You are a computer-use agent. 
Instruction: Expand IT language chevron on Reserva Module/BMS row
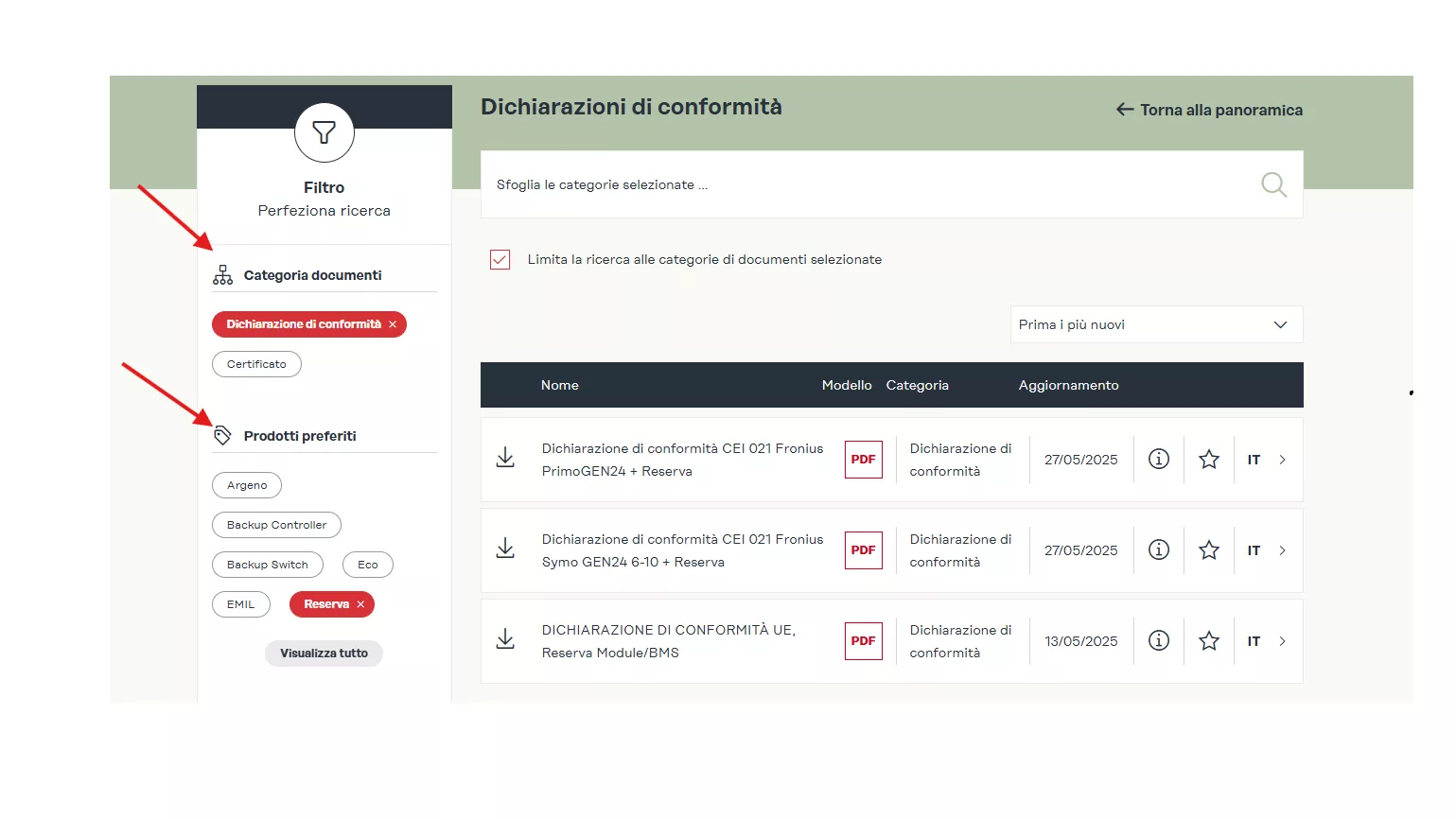point(1282,641)
